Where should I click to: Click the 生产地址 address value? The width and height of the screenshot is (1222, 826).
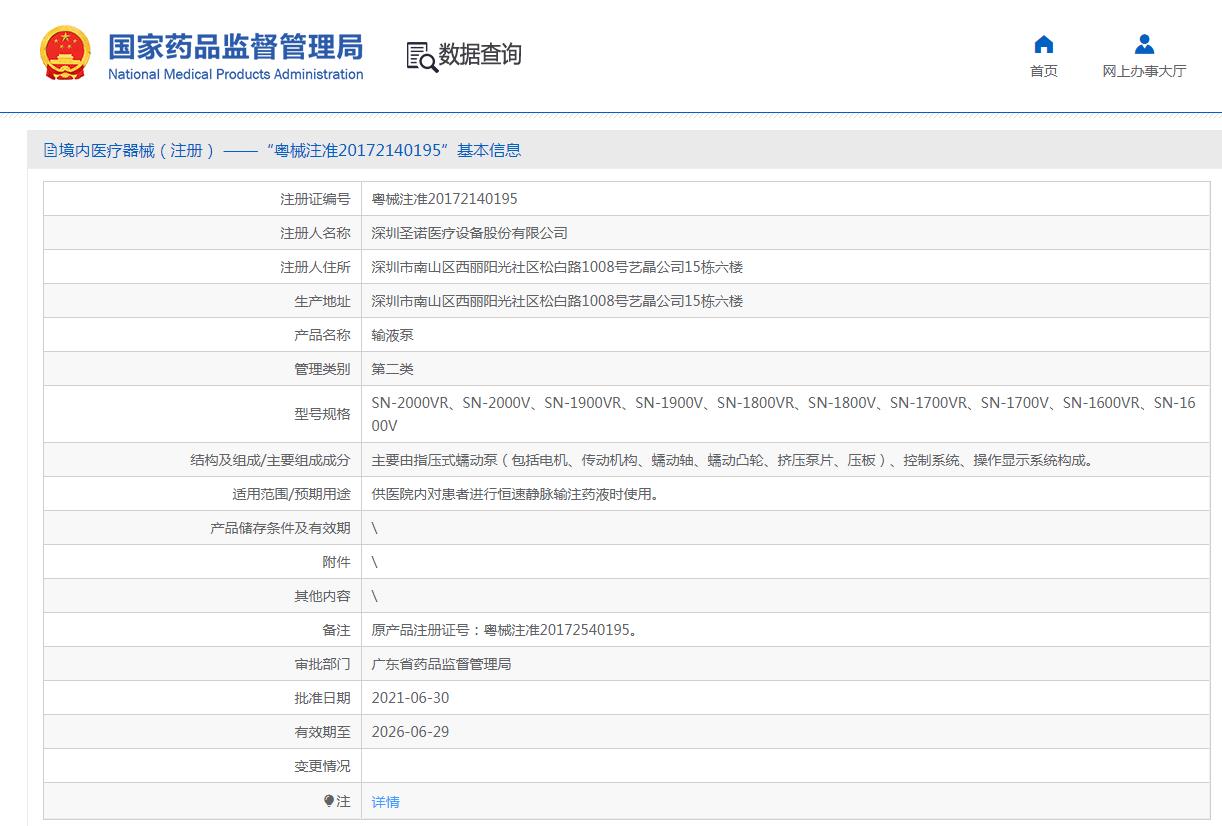click(557, 301)
